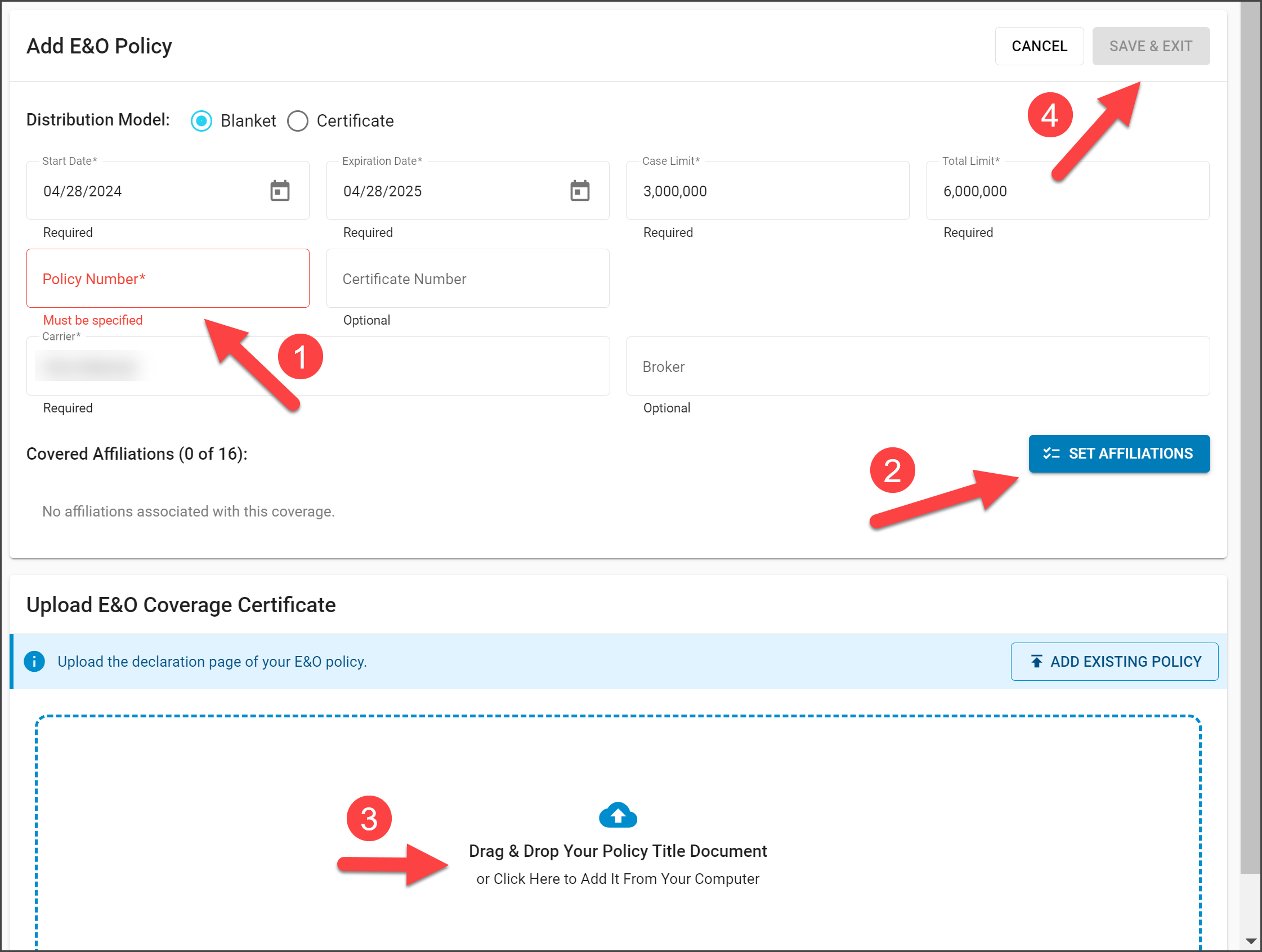Screen dimensions: 1262x952
Task: Focus the Certificate Number field
Action: click(468, 279)
